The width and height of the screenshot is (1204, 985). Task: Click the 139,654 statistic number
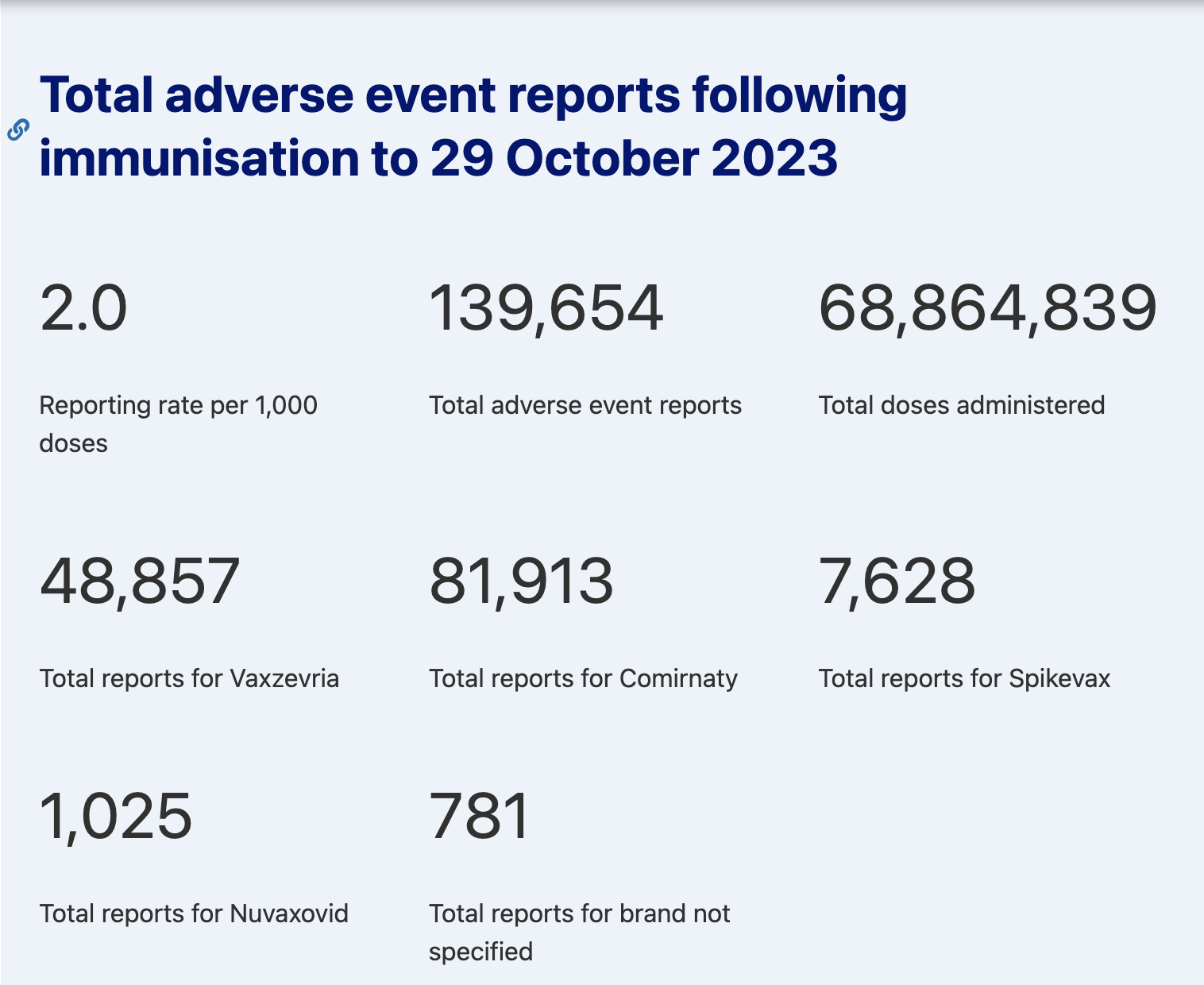[x=546, y=308]
